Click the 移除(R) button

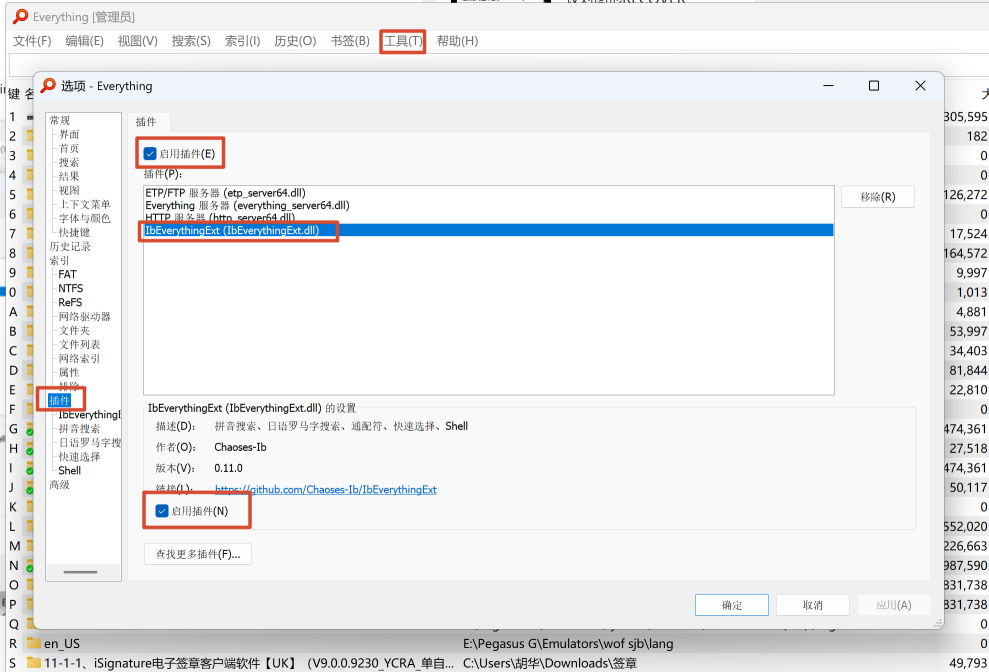[x=877, y=197]
